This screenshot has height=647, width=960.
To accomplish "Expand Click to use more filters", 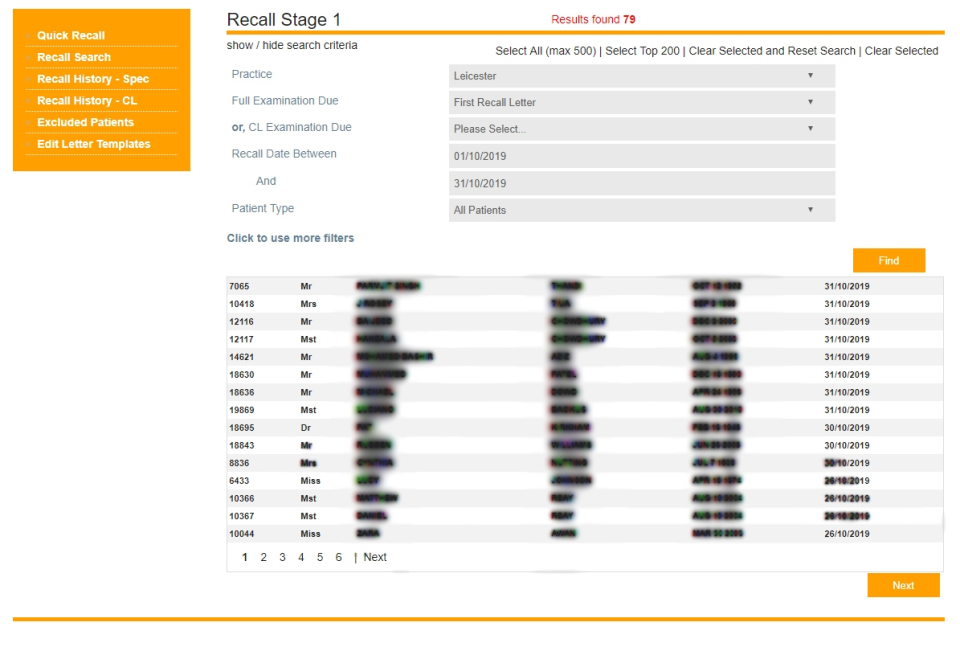I will (x=290, y=238).
